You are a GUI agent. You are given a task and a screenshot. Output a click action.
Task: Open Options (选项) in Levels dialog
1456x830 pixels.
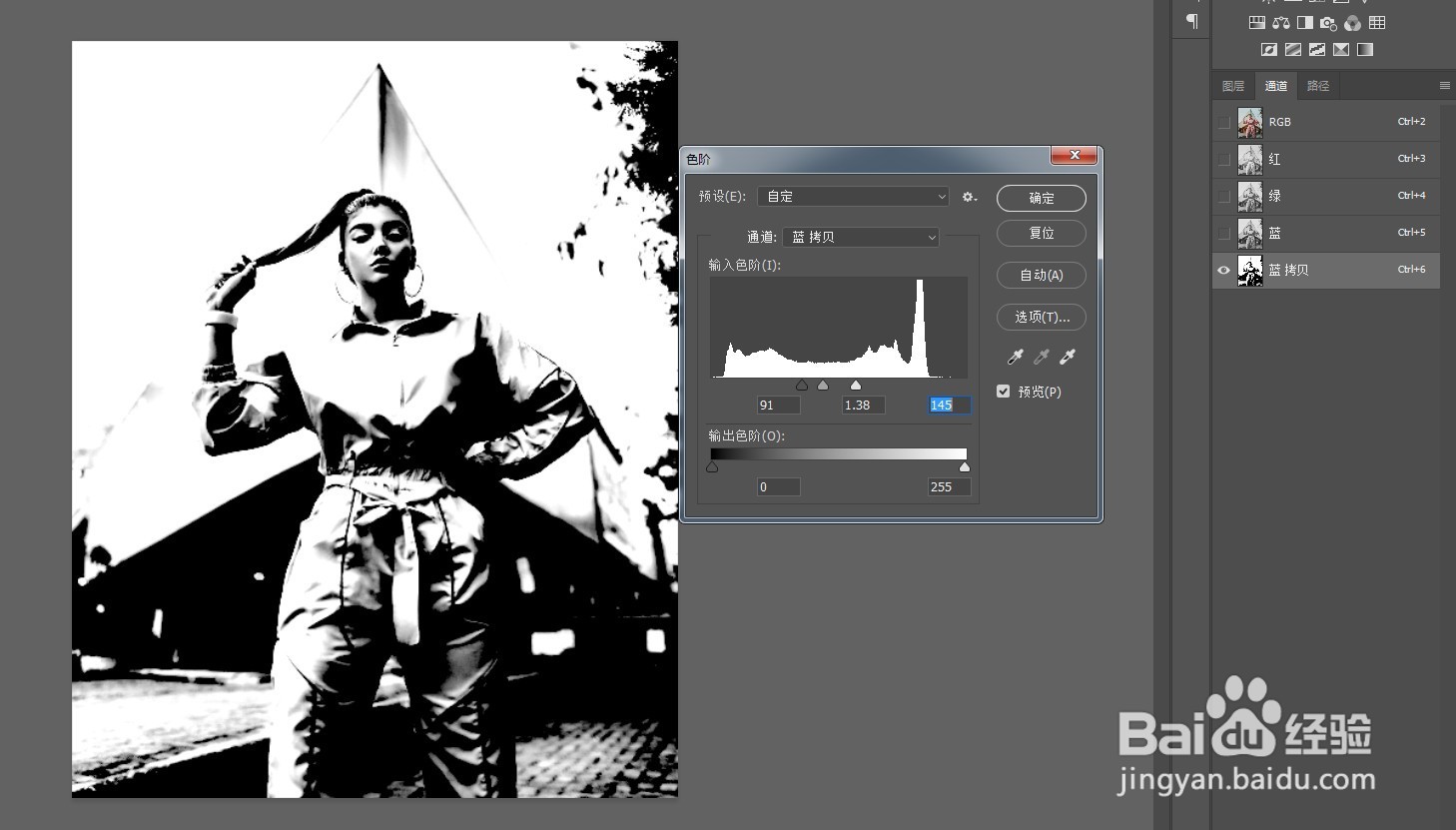[1042, 317]
